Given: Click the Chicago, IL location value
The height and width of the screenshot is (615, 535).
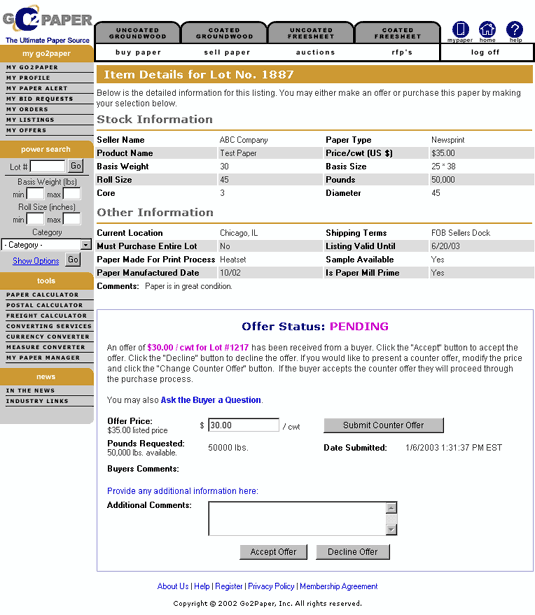Looking at the screenshot, I should click(238, 233).
